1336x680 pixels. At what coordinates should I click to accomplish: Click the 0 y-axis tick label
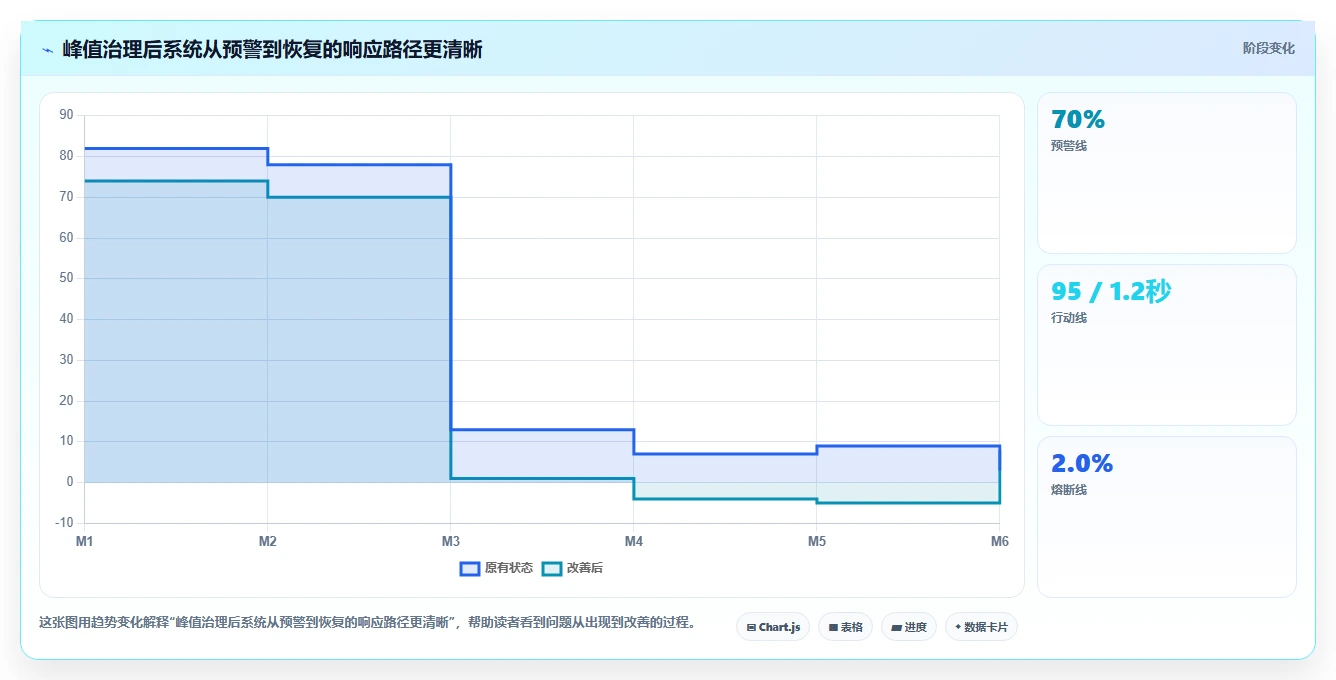coord(70,482)
